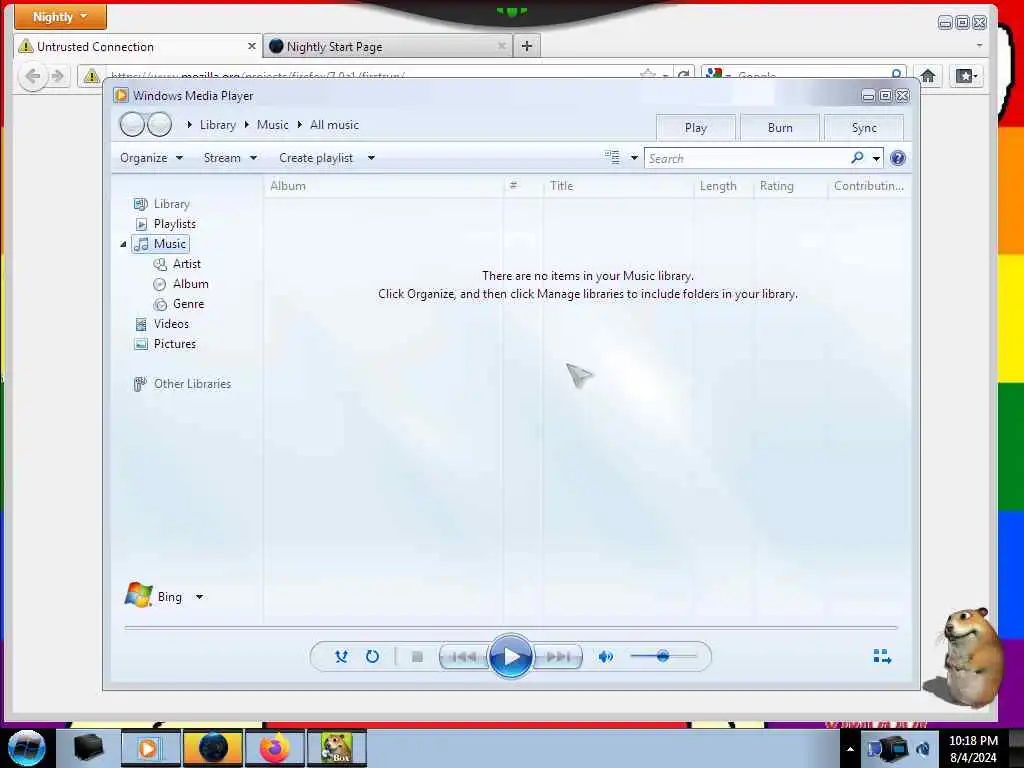Collapse the Music tree node
Viewport: 1024px width, 768px height.
(123, 244)
